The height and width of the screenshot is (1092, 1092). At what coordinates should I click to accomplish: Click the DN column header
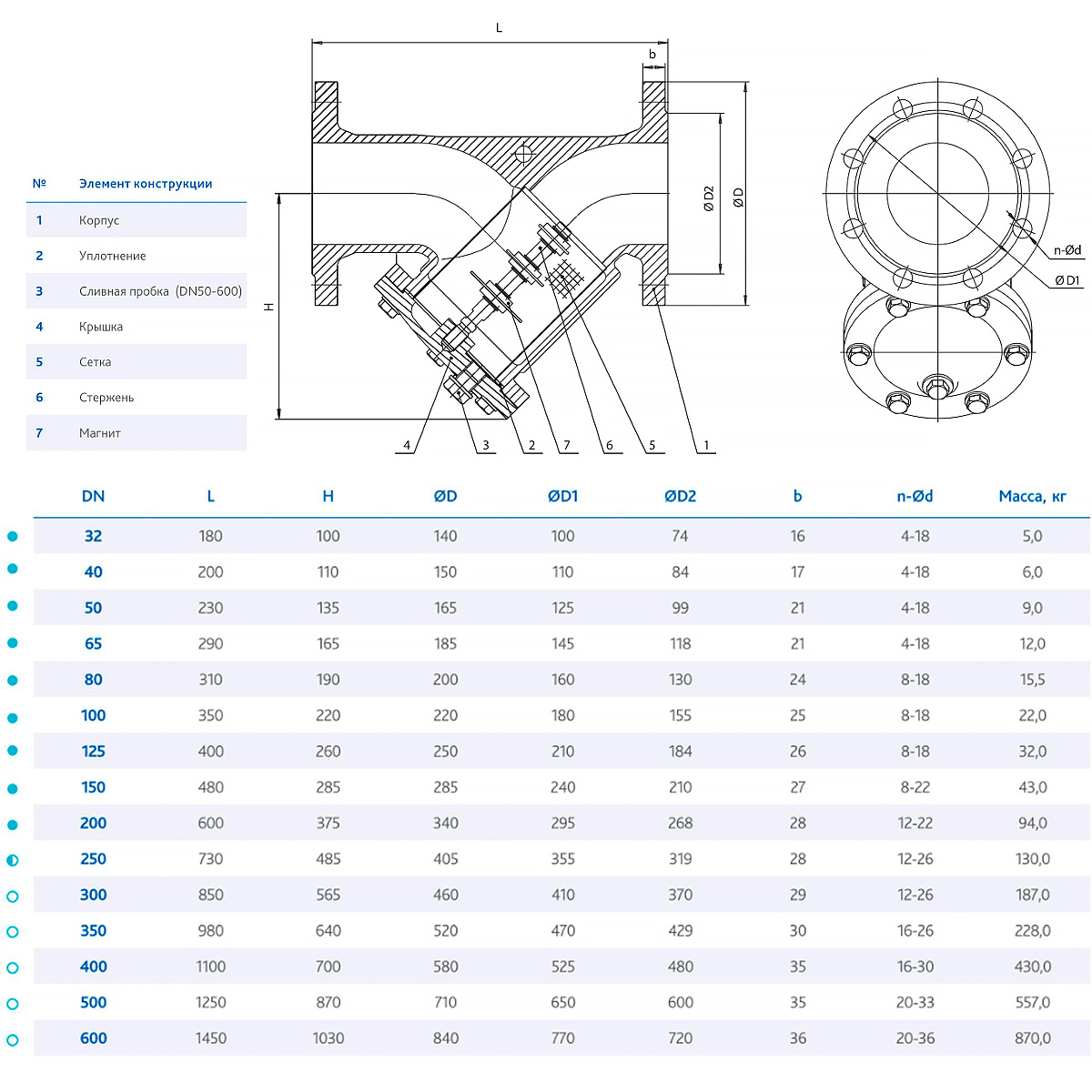[93, 496]
